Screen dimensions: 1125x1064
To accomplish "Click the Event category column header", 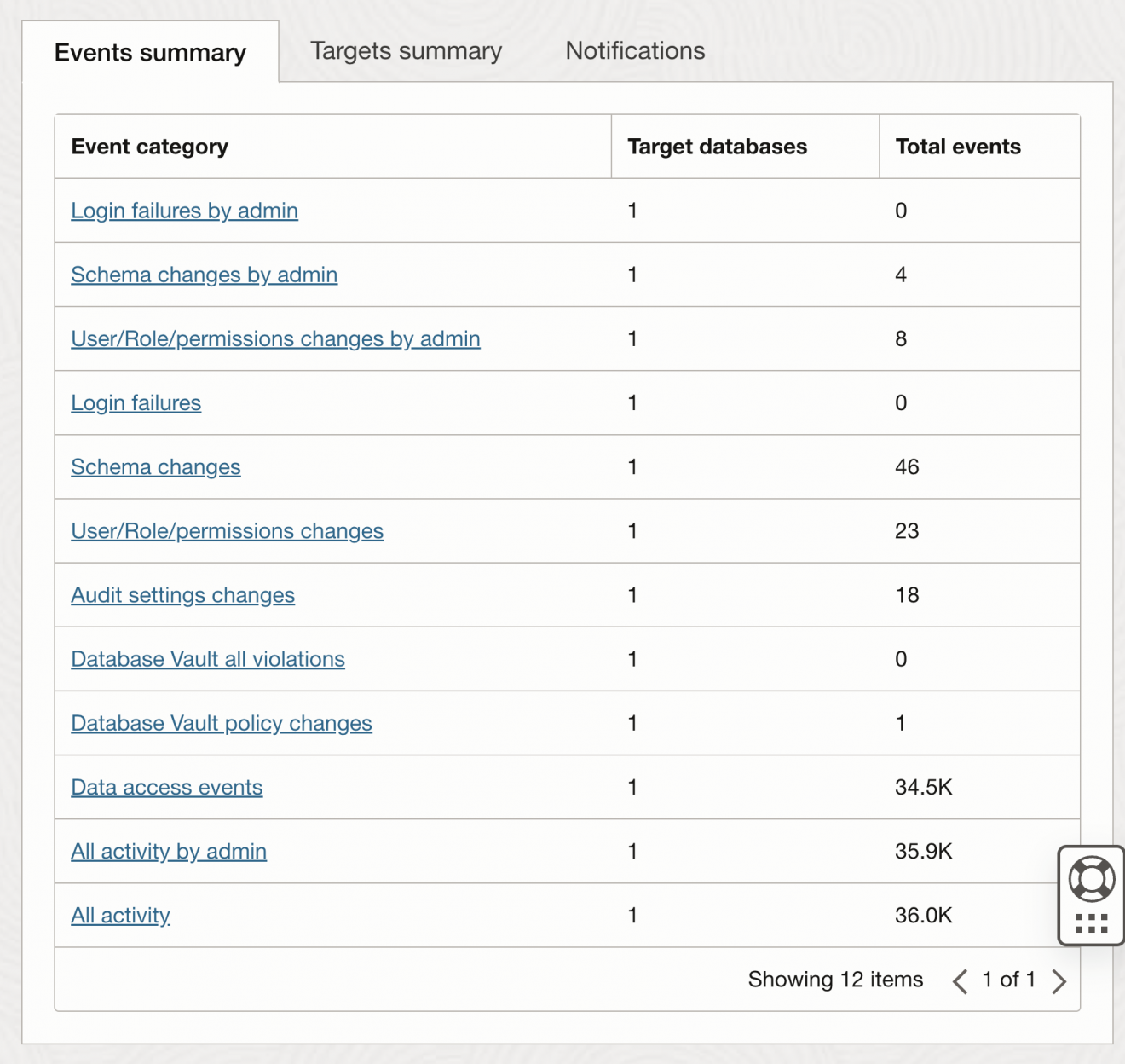I will 149,146.
